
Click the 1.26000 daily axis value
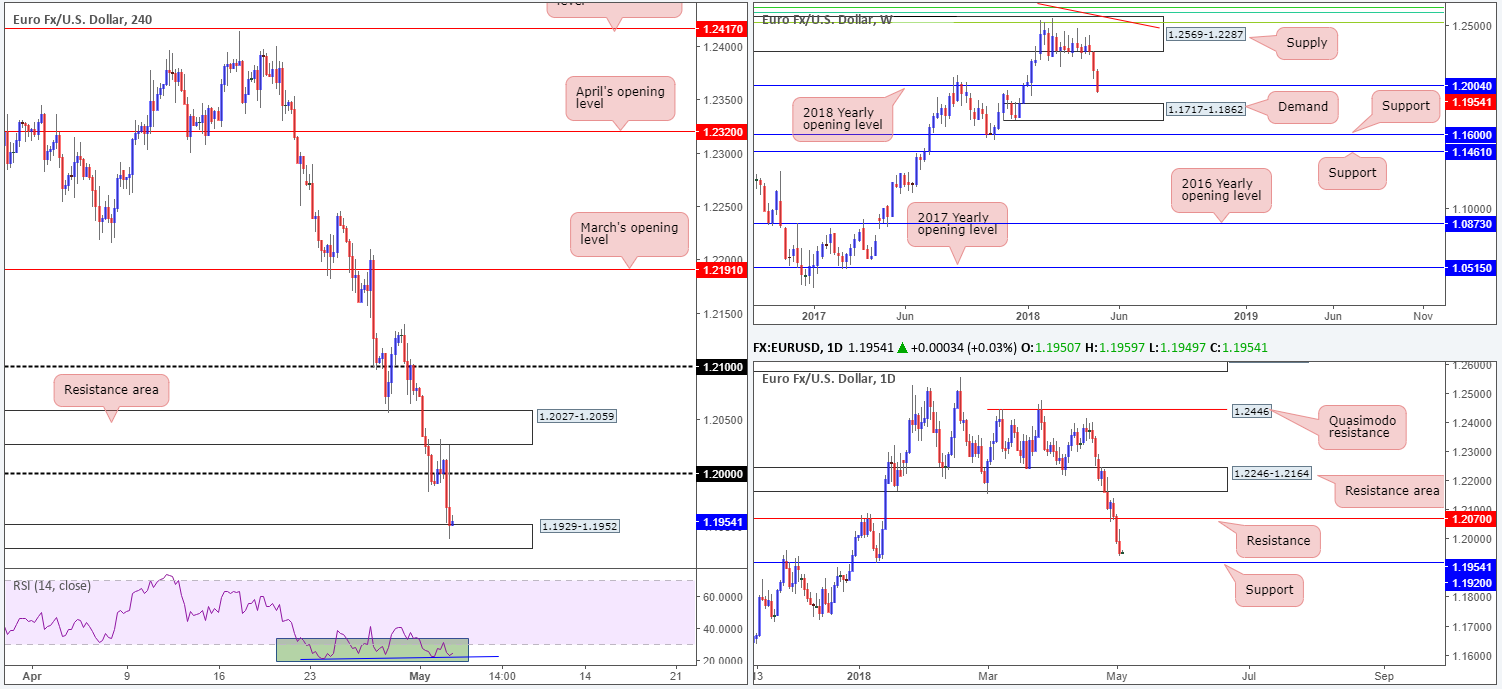point(1470,365)
